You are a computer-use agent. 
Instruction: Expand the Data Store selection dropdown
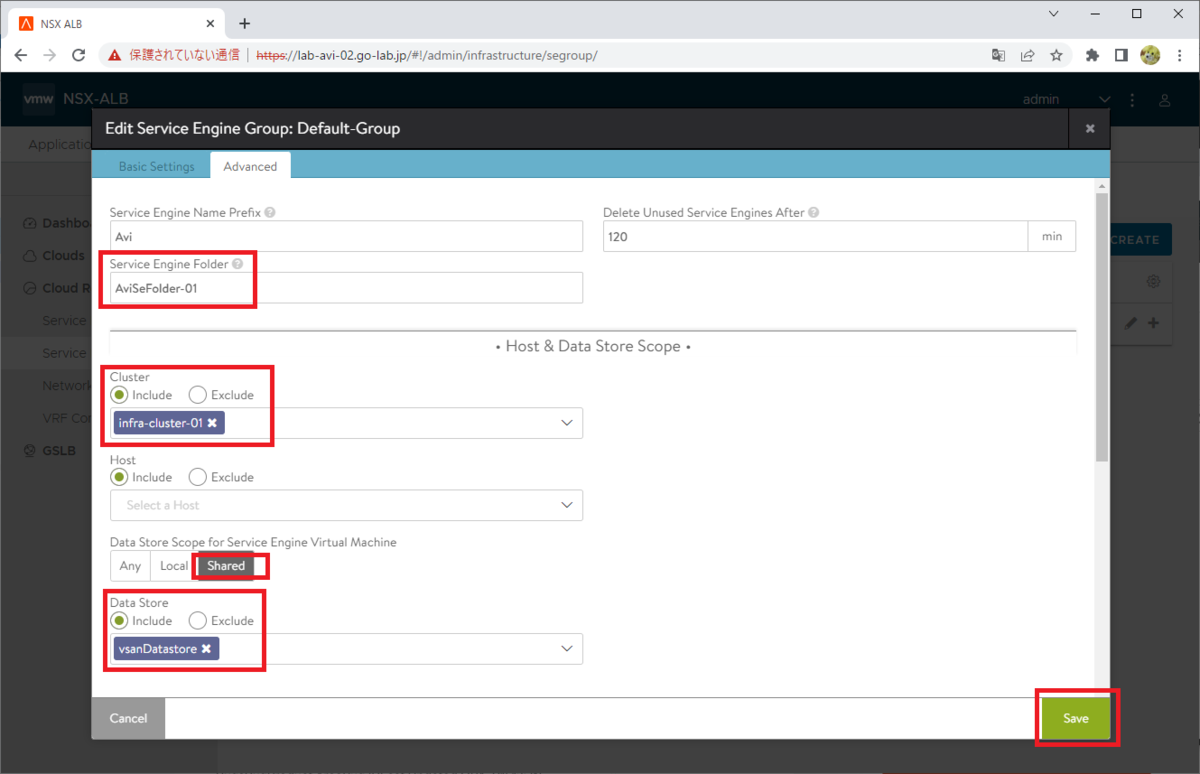pyautogui.click(x=567, y=649)
